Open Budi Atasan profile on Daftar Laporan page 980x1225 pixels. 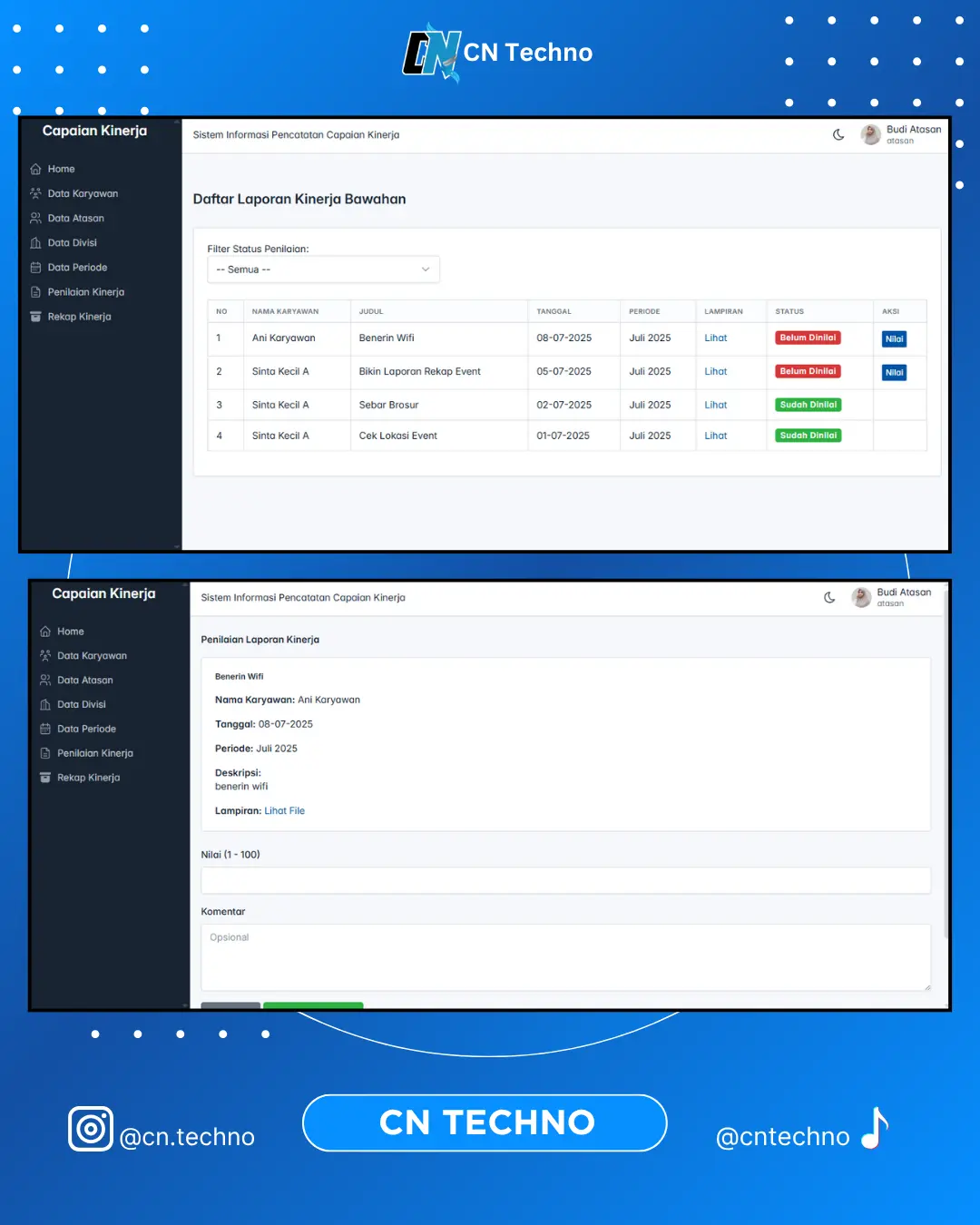click(900, 134)
